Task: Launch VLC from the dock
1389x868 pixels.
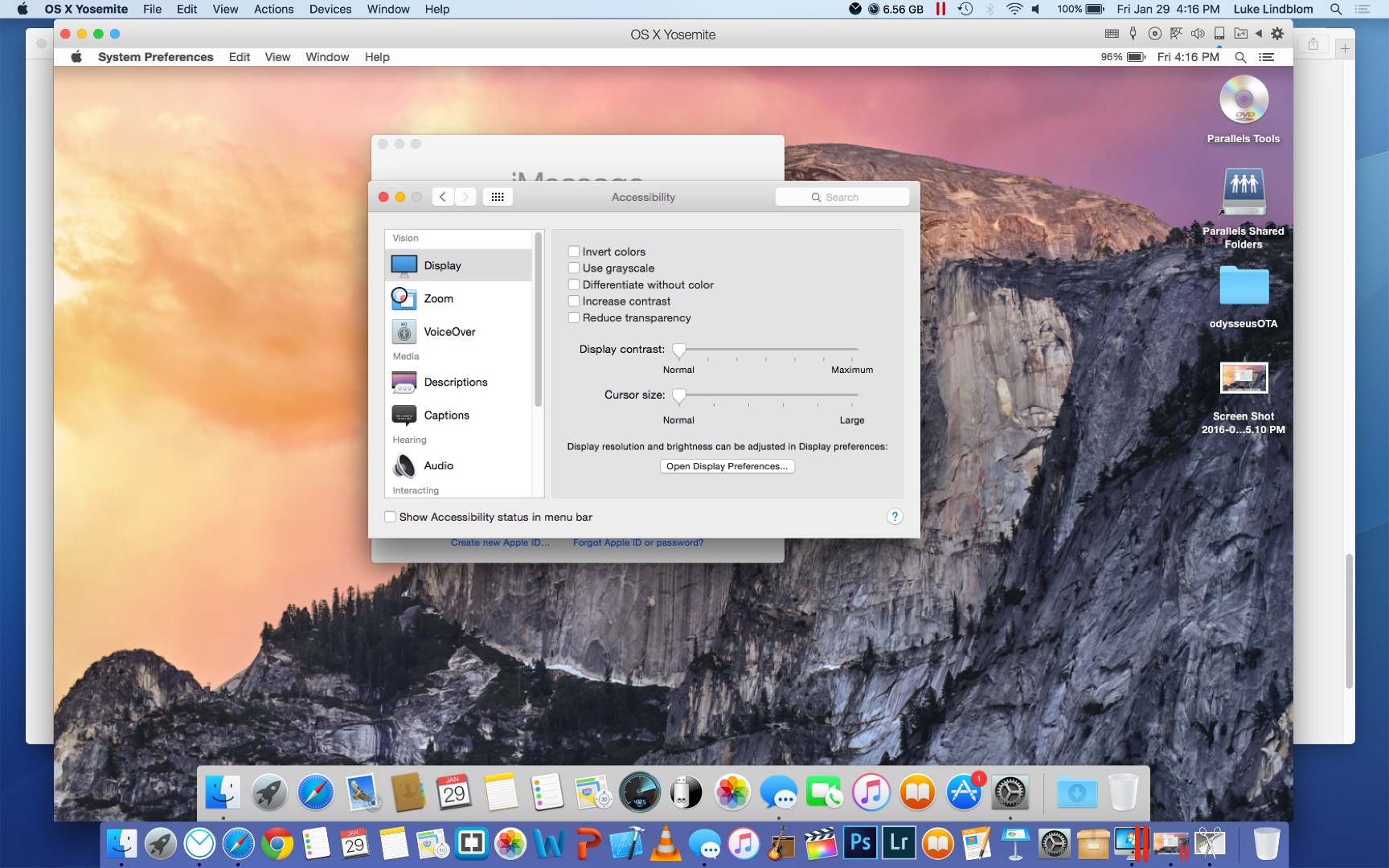Action: point(666,844)
